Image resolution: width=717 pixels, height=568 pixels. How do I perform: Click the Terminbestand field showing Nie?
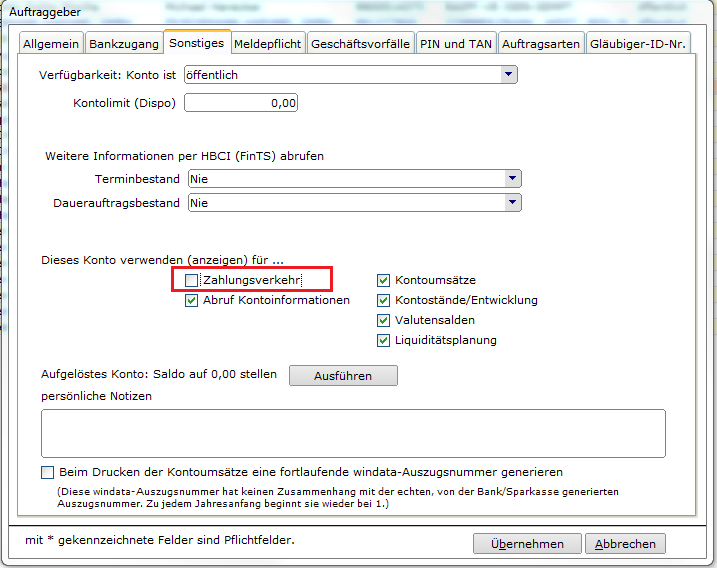(354, 178)
